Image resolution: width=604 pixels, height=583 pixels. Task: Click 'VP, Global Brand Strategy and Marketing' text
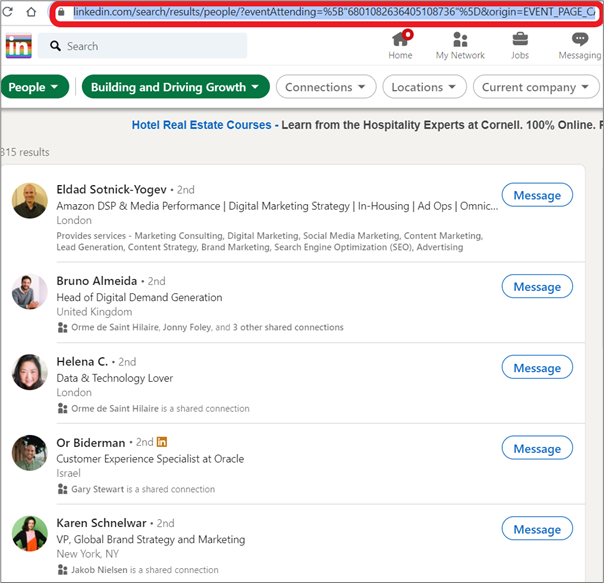pos(151,539)
